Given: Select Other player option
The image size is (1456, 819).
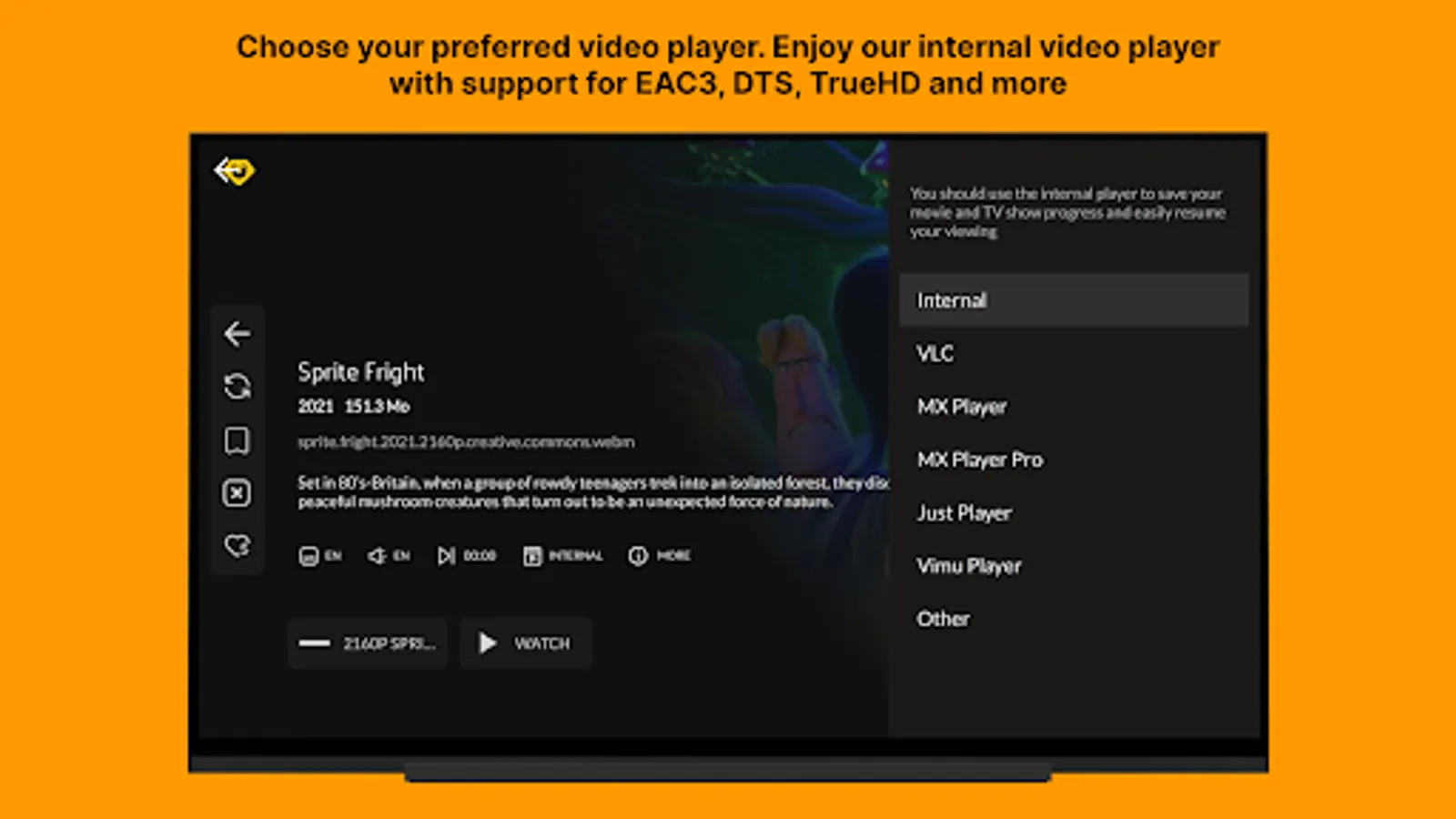Looking at the screenshot, I should pyautogui.click(x=1074, y=619).
